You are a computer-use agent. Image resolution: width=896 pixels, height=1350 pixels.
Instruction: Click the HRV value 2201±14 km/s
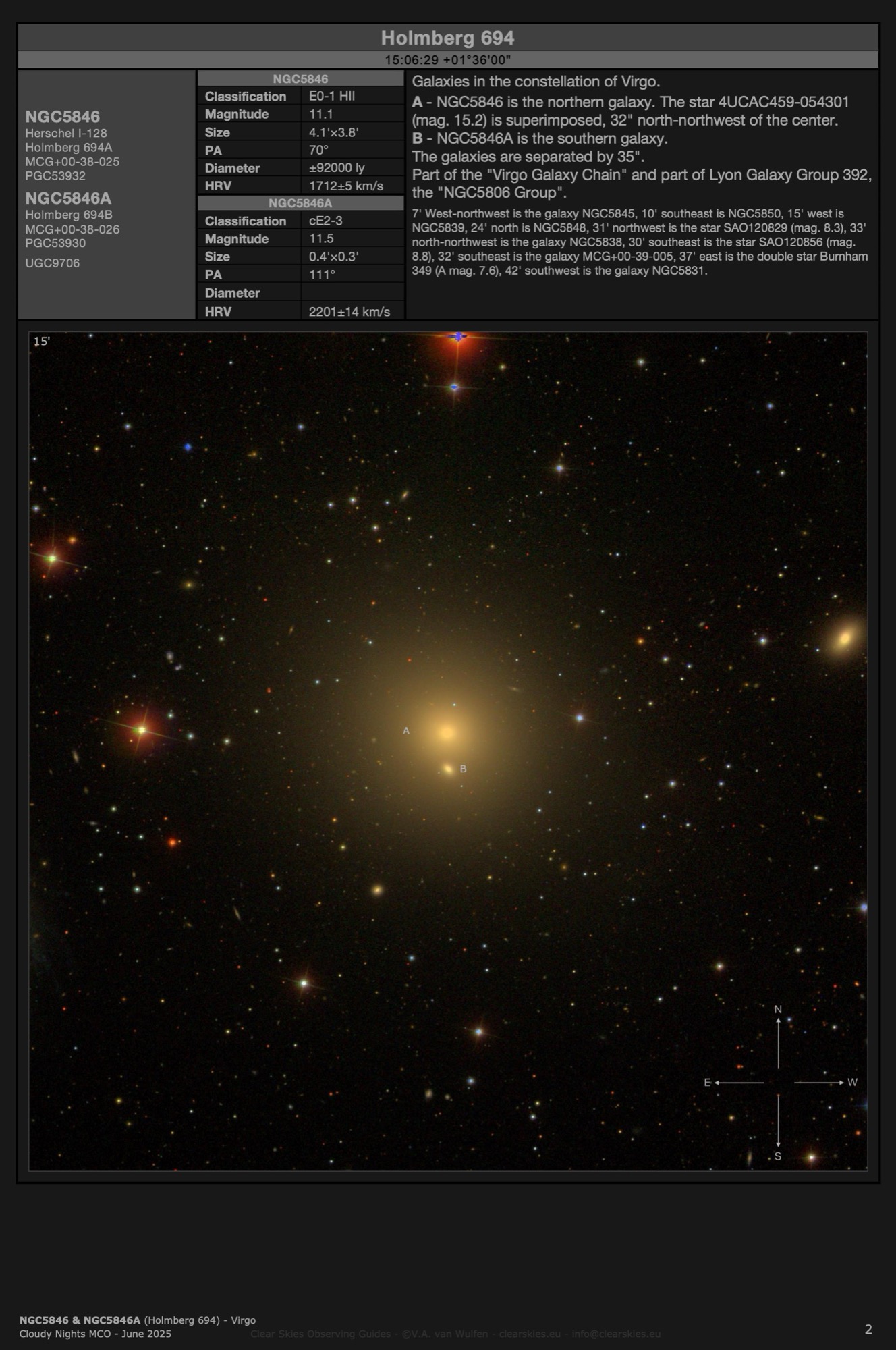[349, 312]
